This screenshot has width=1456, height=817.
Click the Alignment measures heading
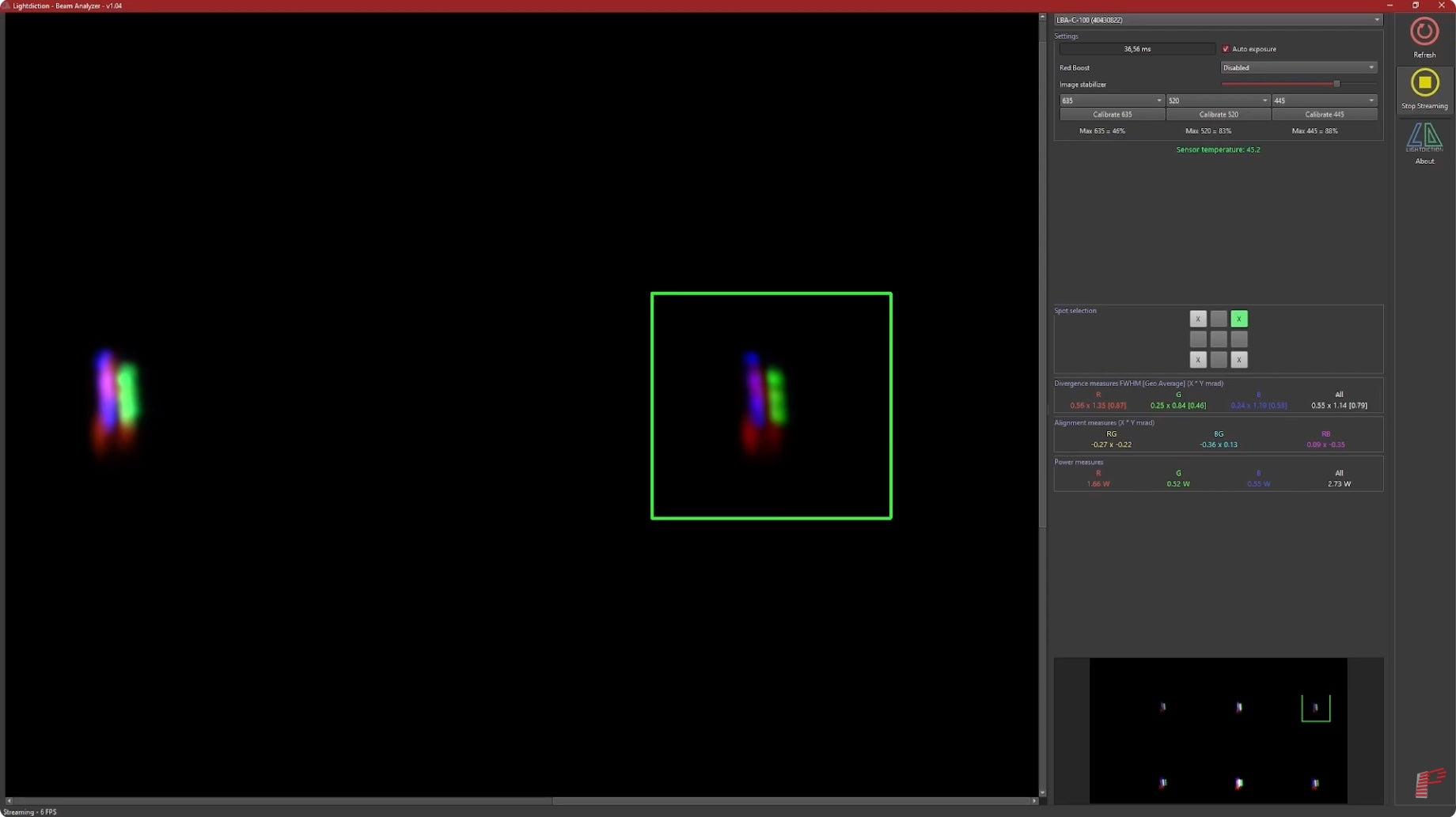pyautogui.click(x=1104, y=423)
